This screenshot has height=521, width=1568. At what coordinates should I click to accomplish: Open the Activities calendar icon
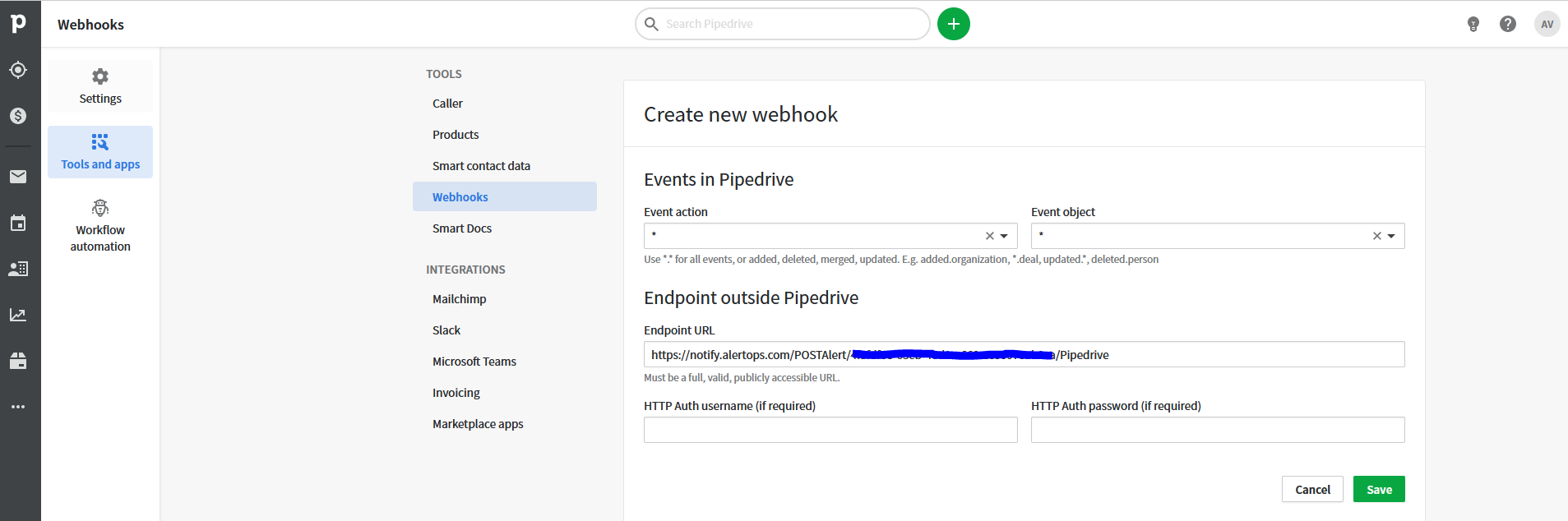pyautogui.click(x=18, y=223)
